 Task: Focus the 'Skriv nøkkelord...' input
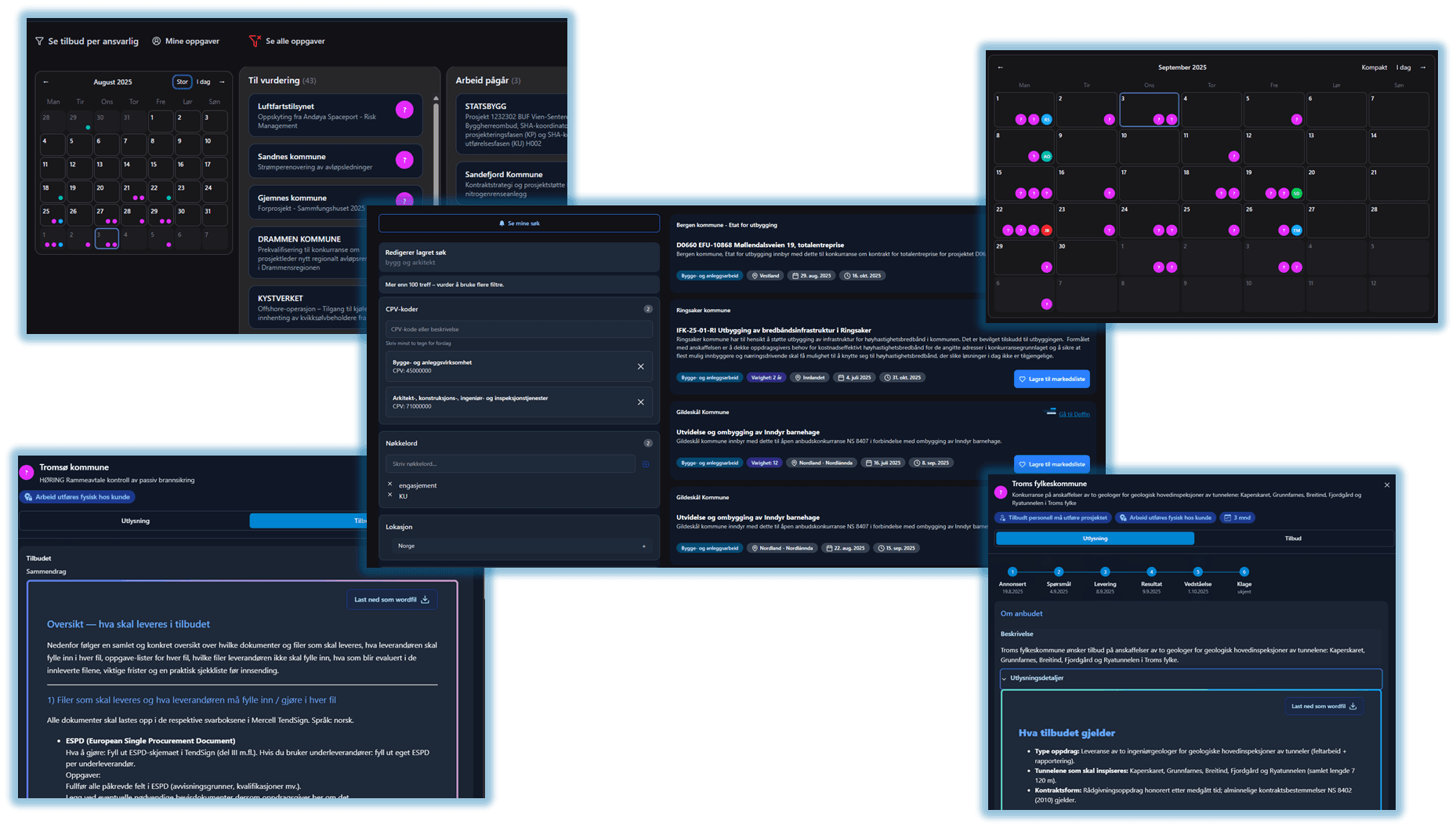point(510,464)
